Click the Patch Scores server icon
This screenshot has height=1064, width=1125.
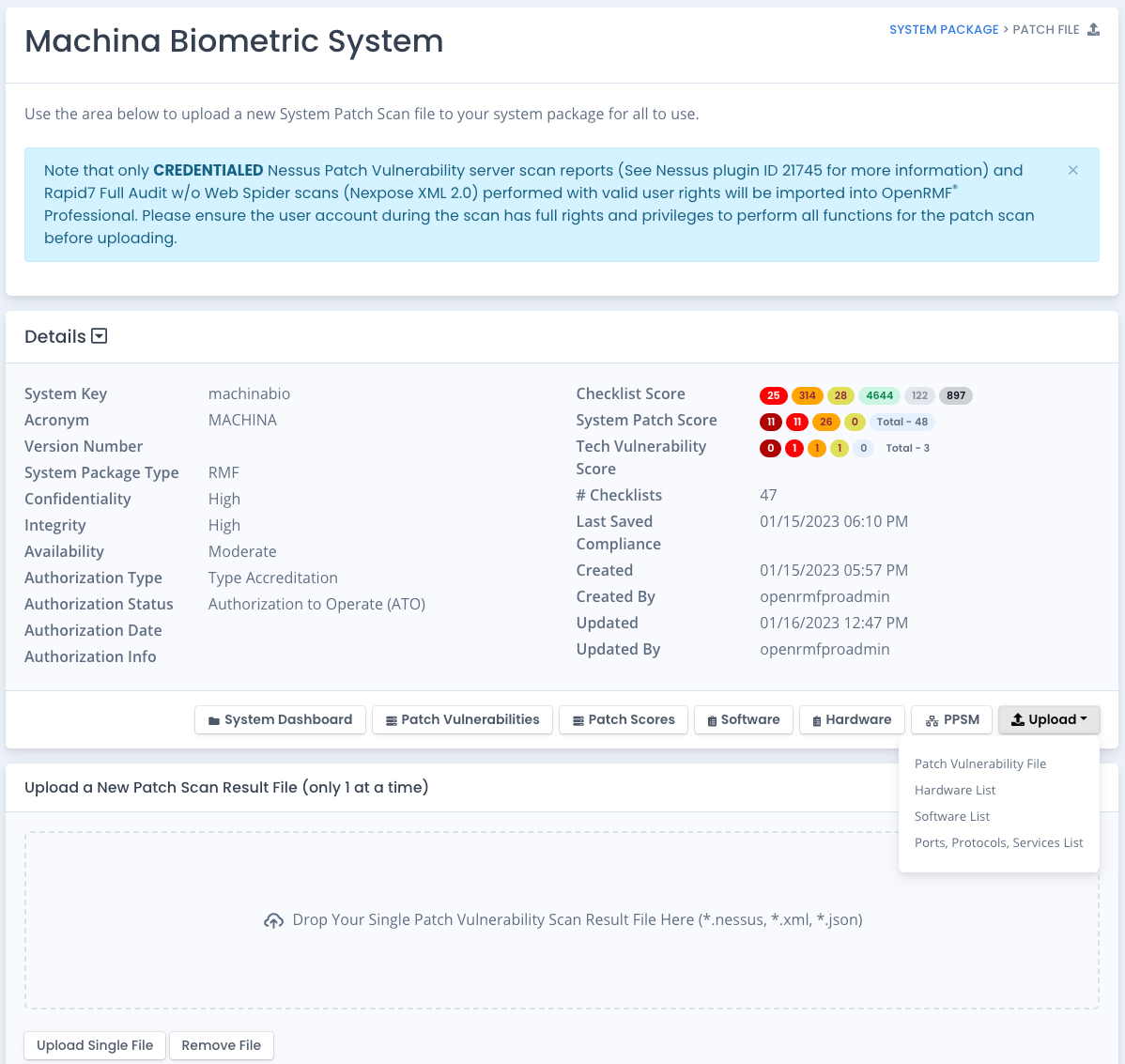578,720
